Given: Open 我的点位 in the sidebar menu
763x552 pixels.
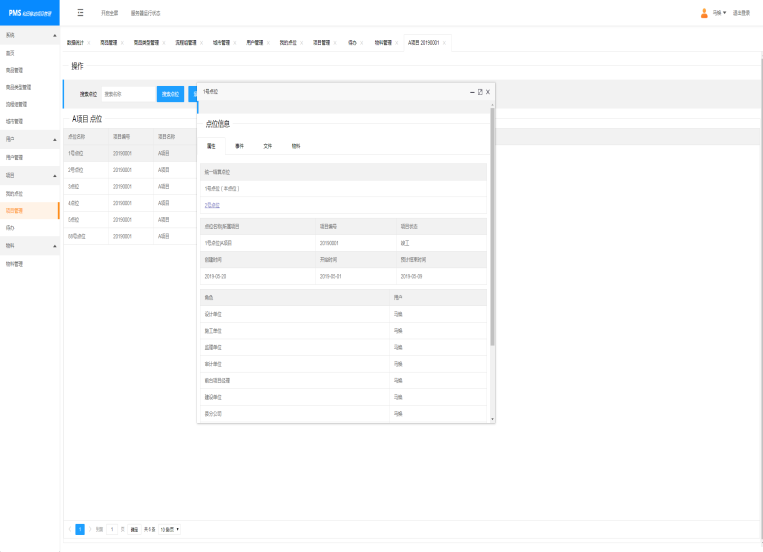Looking at the screenshot, I should click(12, 192).
